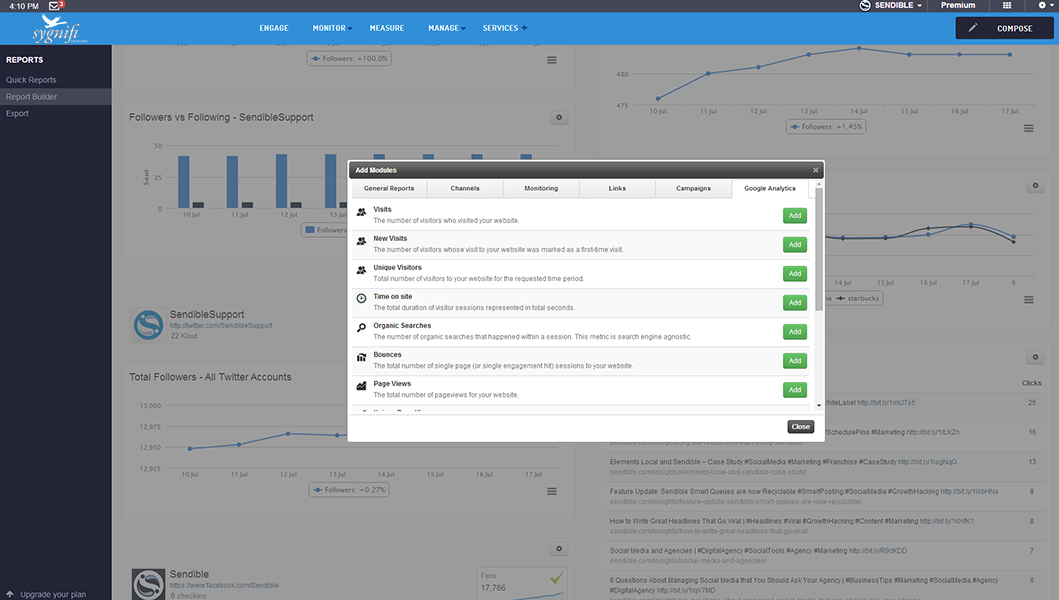Open hamburger menu under Total Followers chart

click(x=551, y=491)
